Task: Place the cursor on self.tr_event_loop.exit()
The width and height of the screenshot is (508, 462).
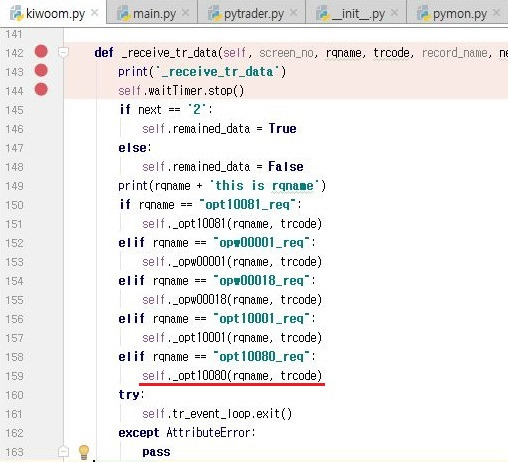Action: 217,414
